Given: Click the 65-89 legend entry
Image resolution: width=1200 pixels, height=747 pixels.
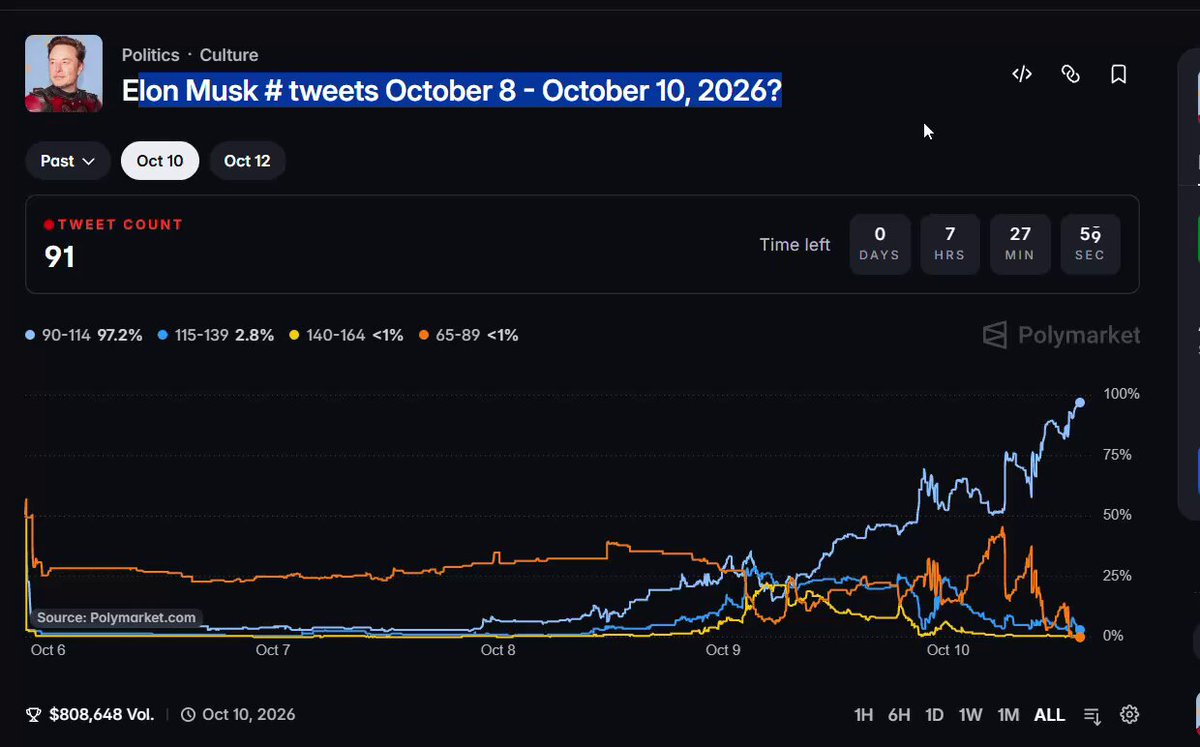Looking at the screenshot, I should [469, 335].
